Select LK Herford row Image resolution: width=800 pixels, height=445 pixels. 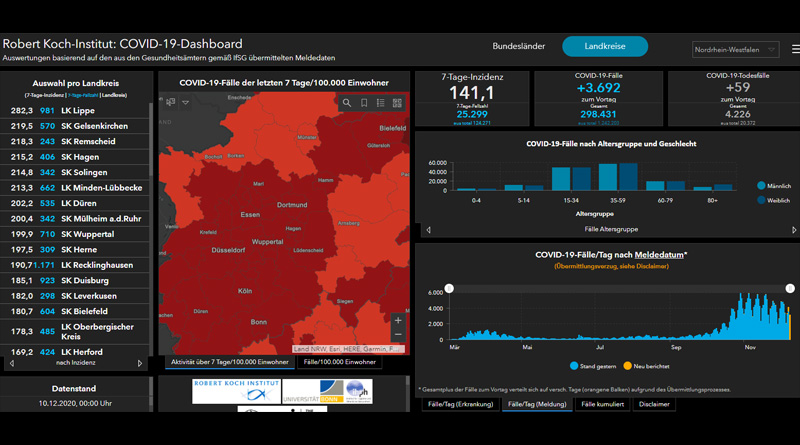coord(74,352)
